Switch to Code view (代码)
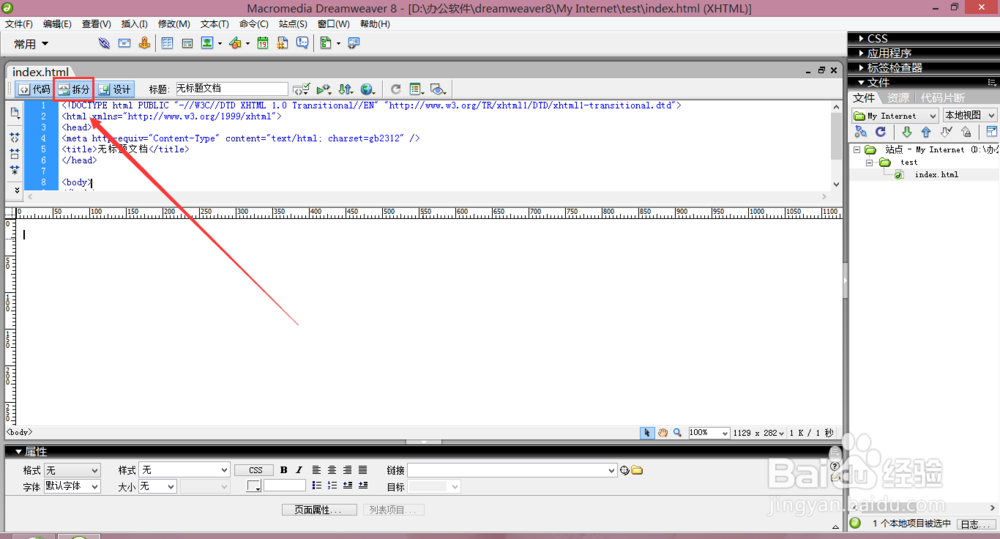The image size is (1000, 539). (34, 89)
